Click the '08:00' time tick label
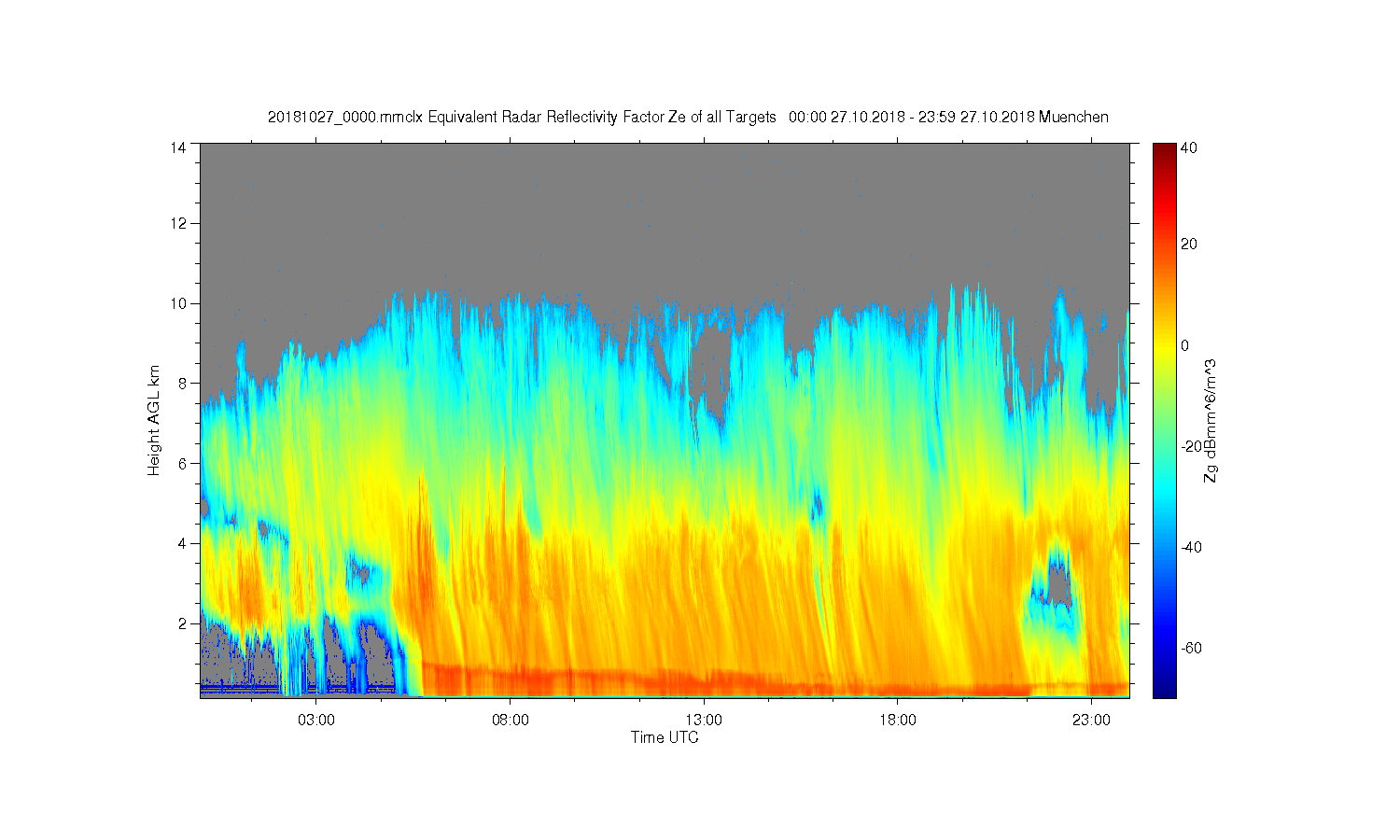This screenshot has height=840, width=1400. click(511, 720)
